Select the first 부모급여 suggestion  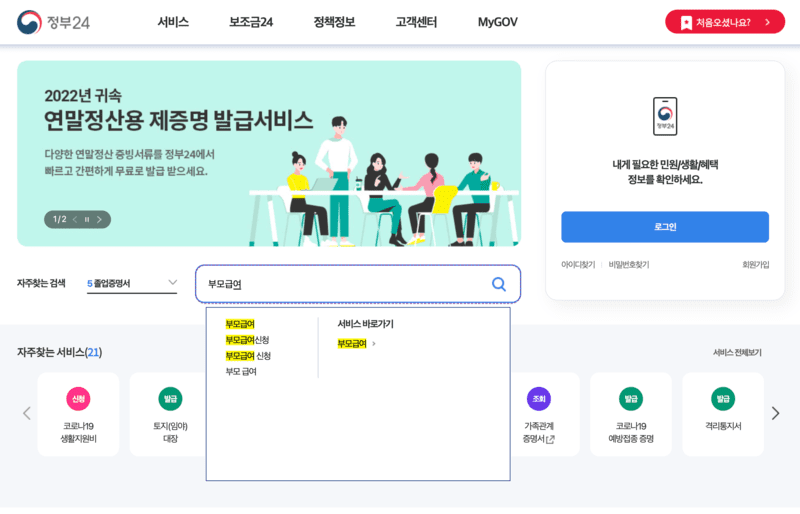click(240, 324)
